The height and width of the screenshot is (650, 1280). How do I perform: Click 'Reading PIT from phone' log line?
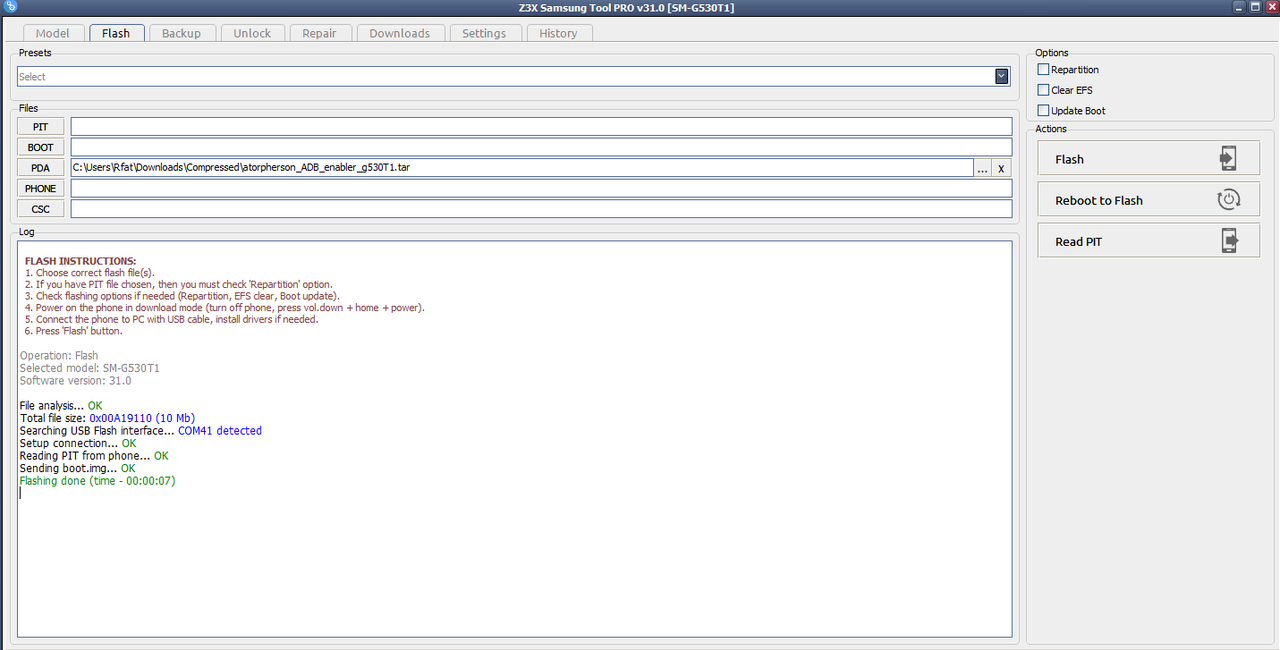94,456
